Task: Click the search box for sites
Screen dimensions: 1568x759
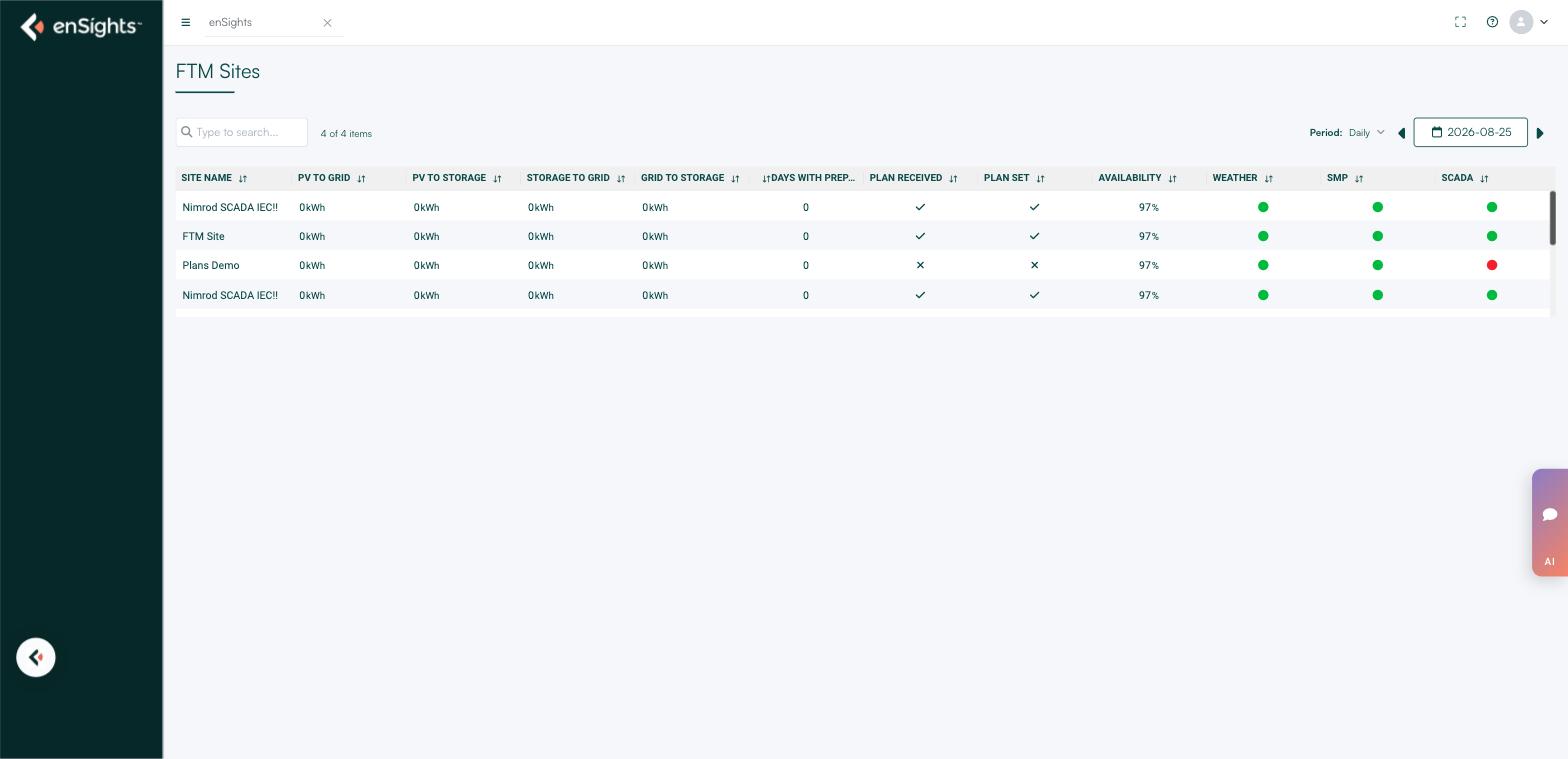Action: pos(241,132)
